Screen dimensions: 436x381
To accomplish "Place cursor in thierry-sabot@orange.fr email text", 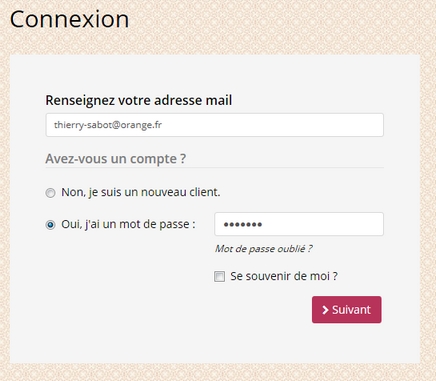I will (x=108, y=125).
